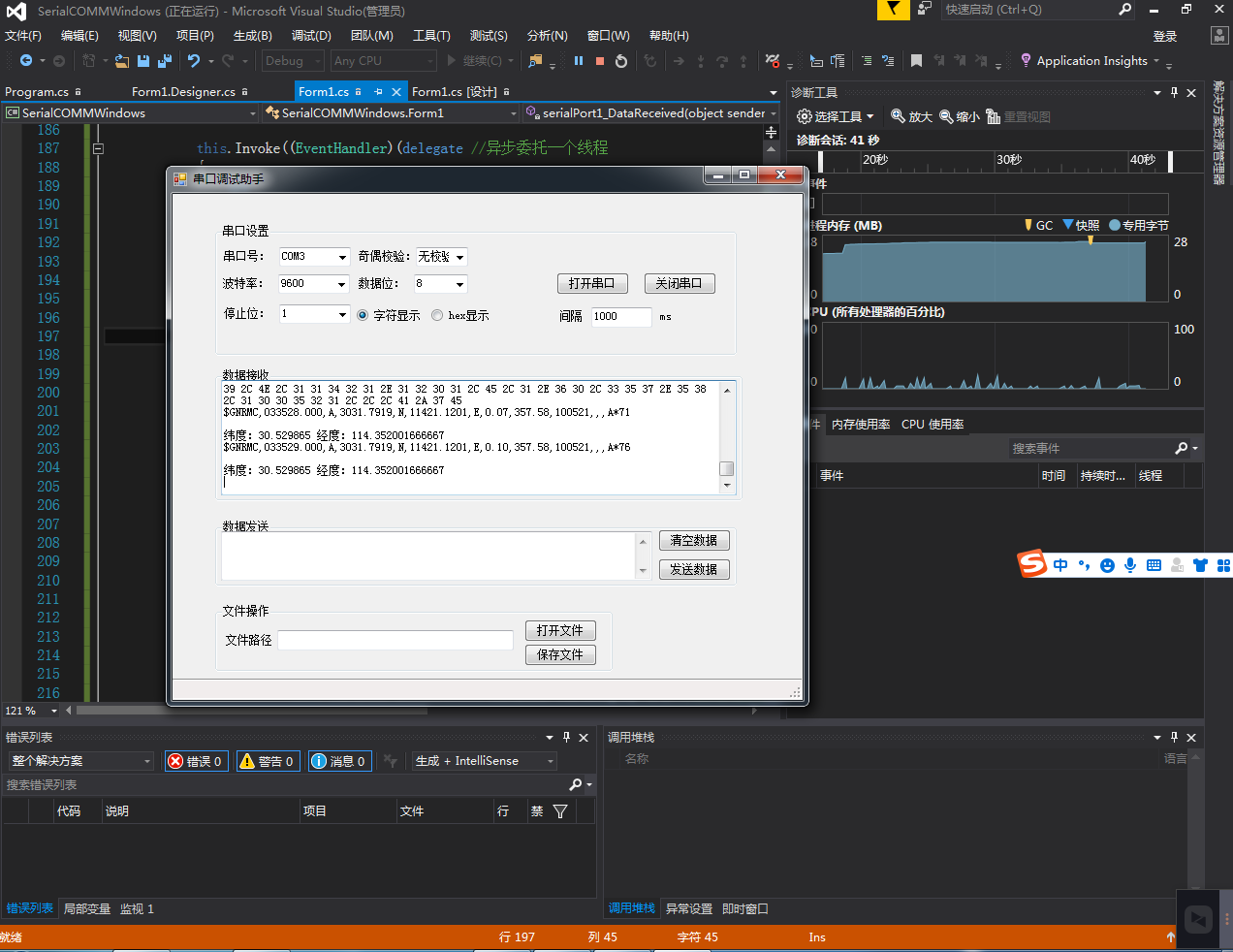This screenshot has width=1233, height=952.
Task: Pause debugging with the Break All icon
Action: (x=579, y=60)
